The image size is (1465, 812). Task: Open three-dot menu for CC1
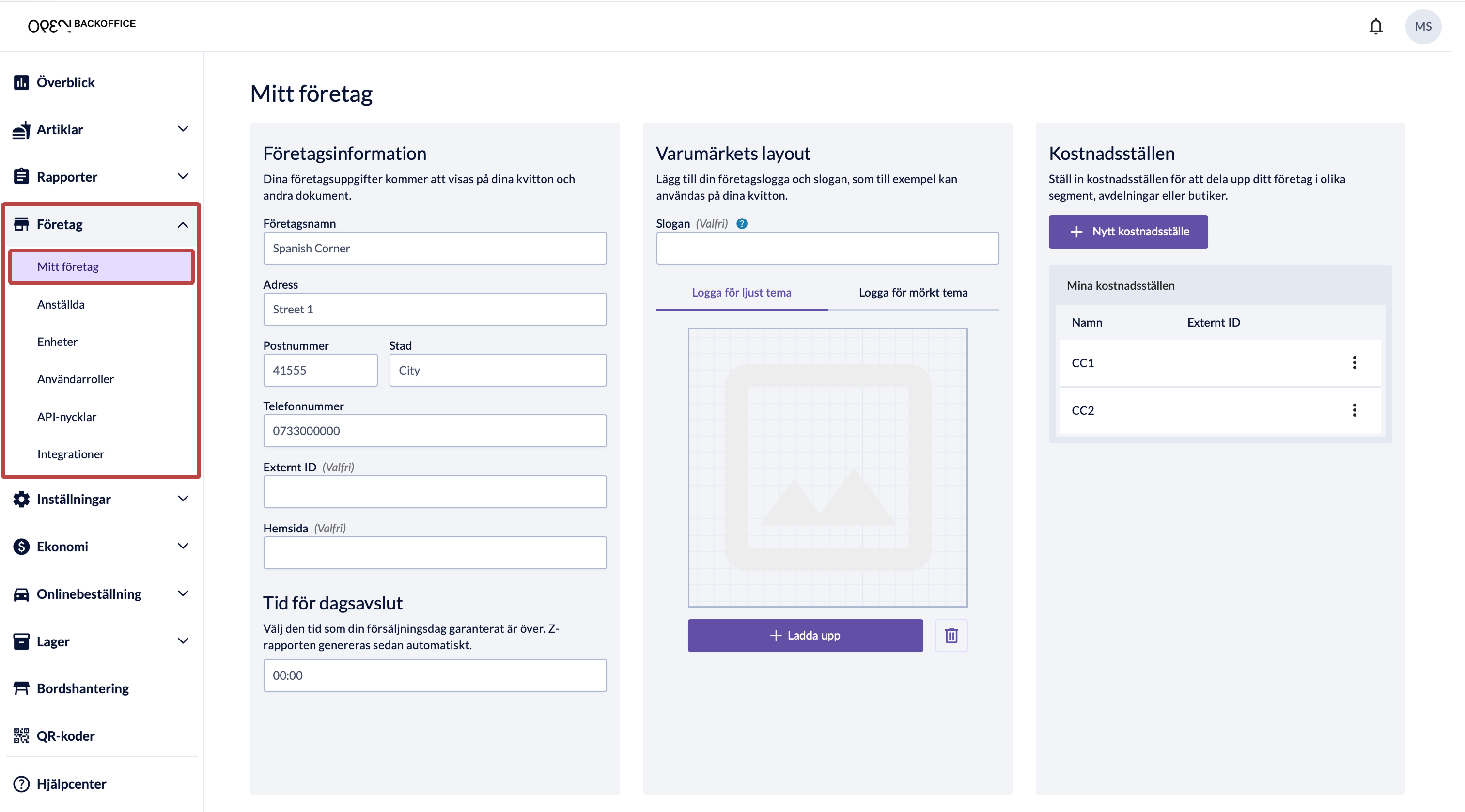tap(1354, 363)
